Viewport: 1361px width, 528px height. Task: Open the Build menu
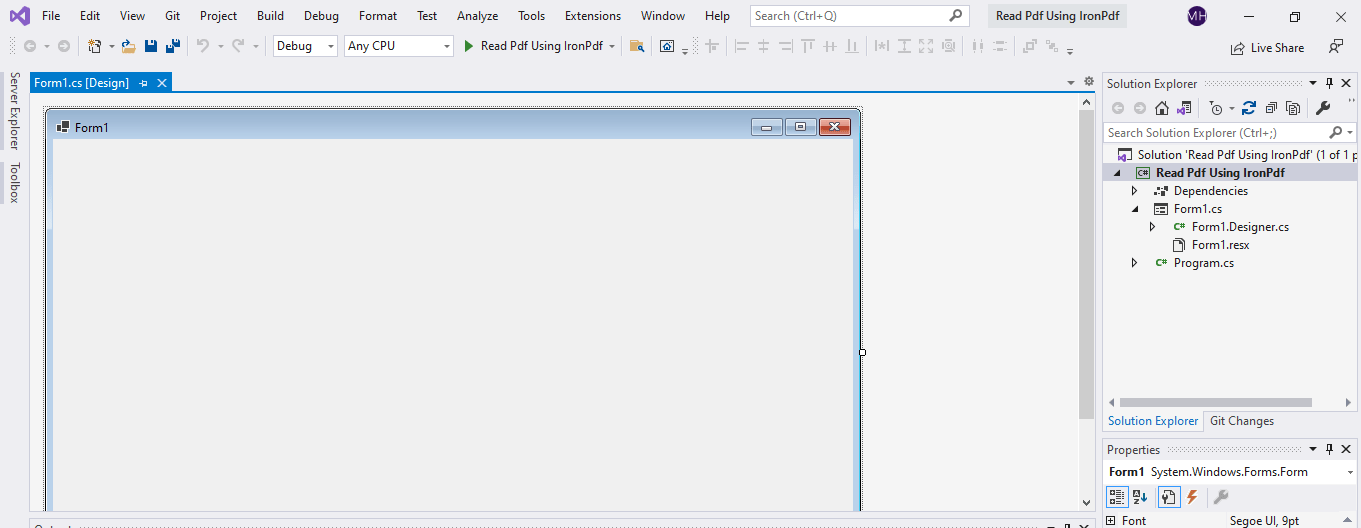coord(270,16)
